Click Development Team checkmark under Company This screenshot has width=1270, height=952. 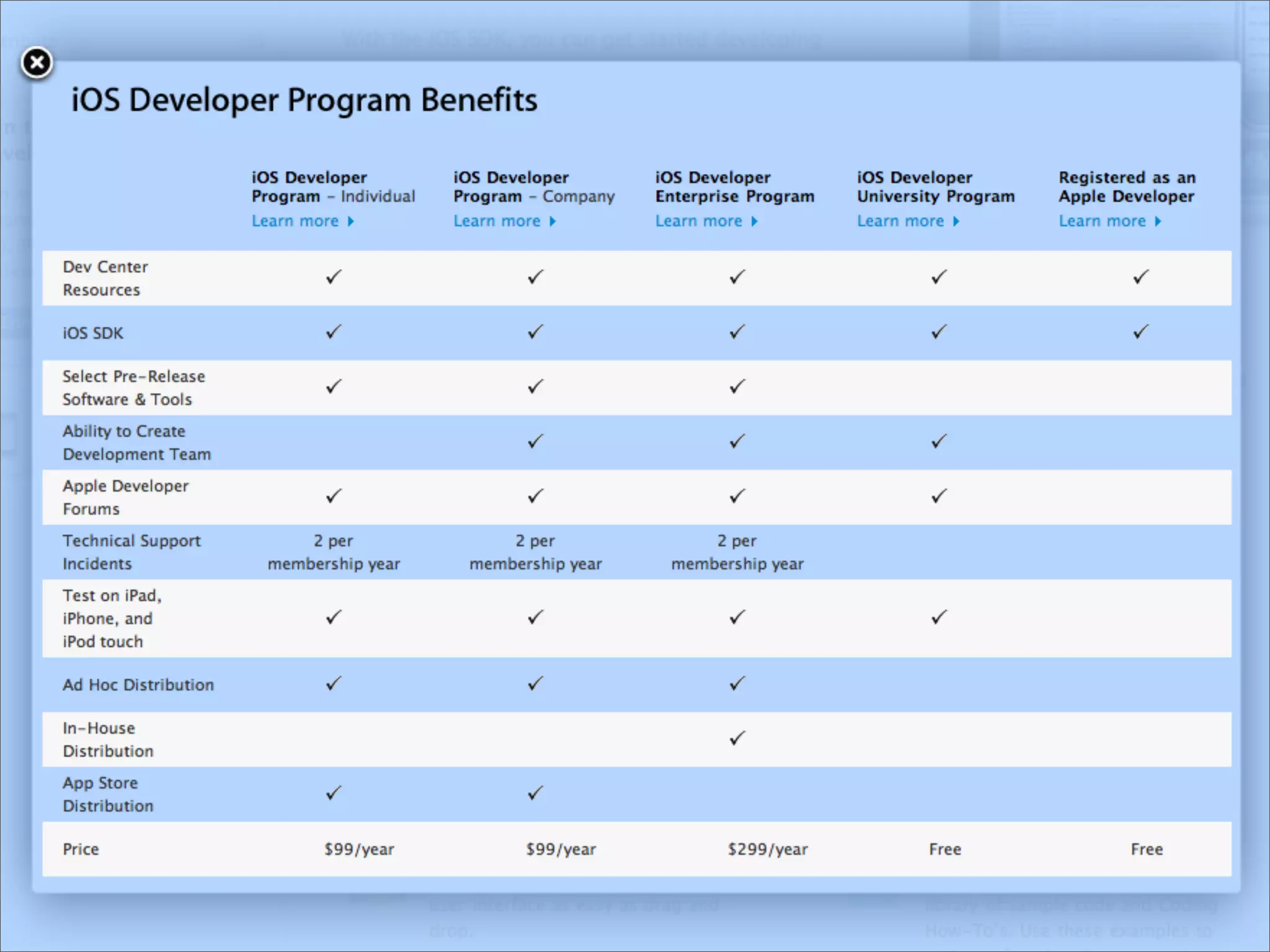coord(536,441)
